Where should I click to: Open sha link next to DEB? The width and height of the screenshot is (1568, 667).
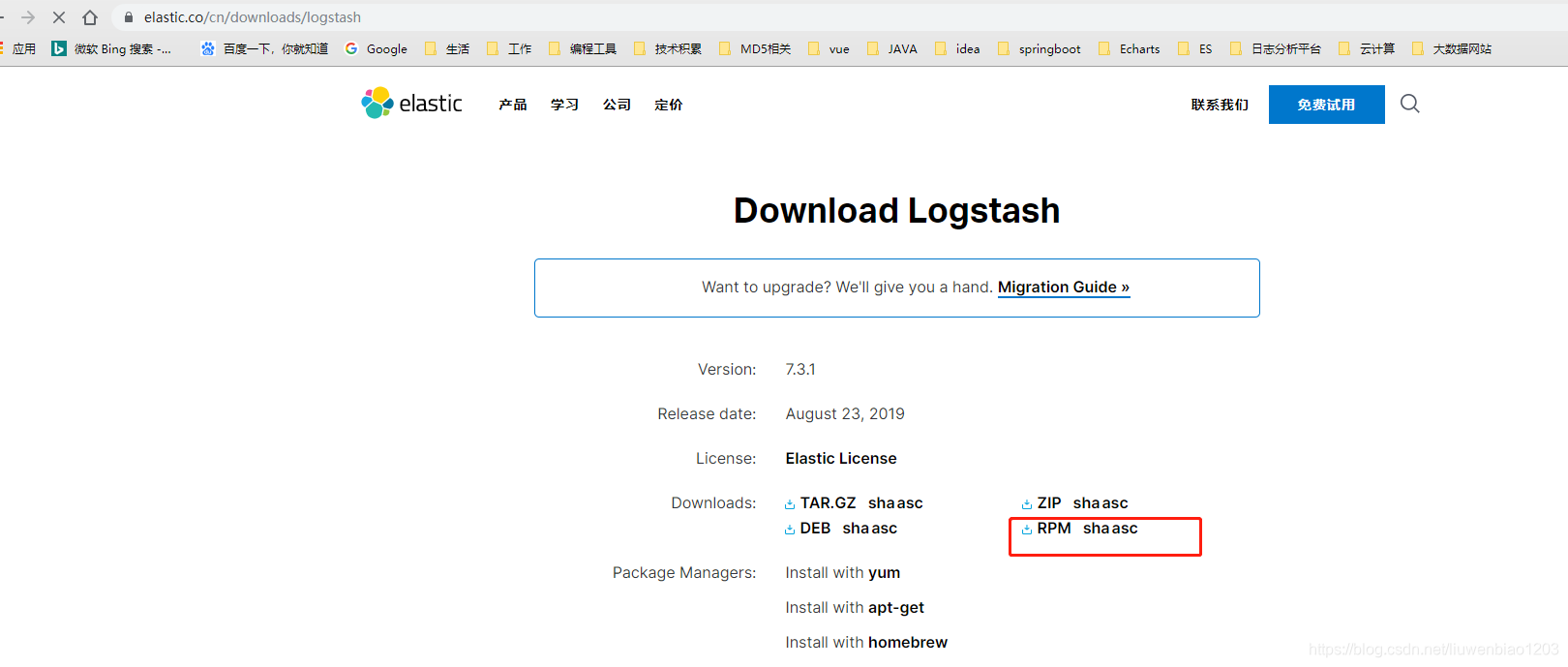(857, 529)
